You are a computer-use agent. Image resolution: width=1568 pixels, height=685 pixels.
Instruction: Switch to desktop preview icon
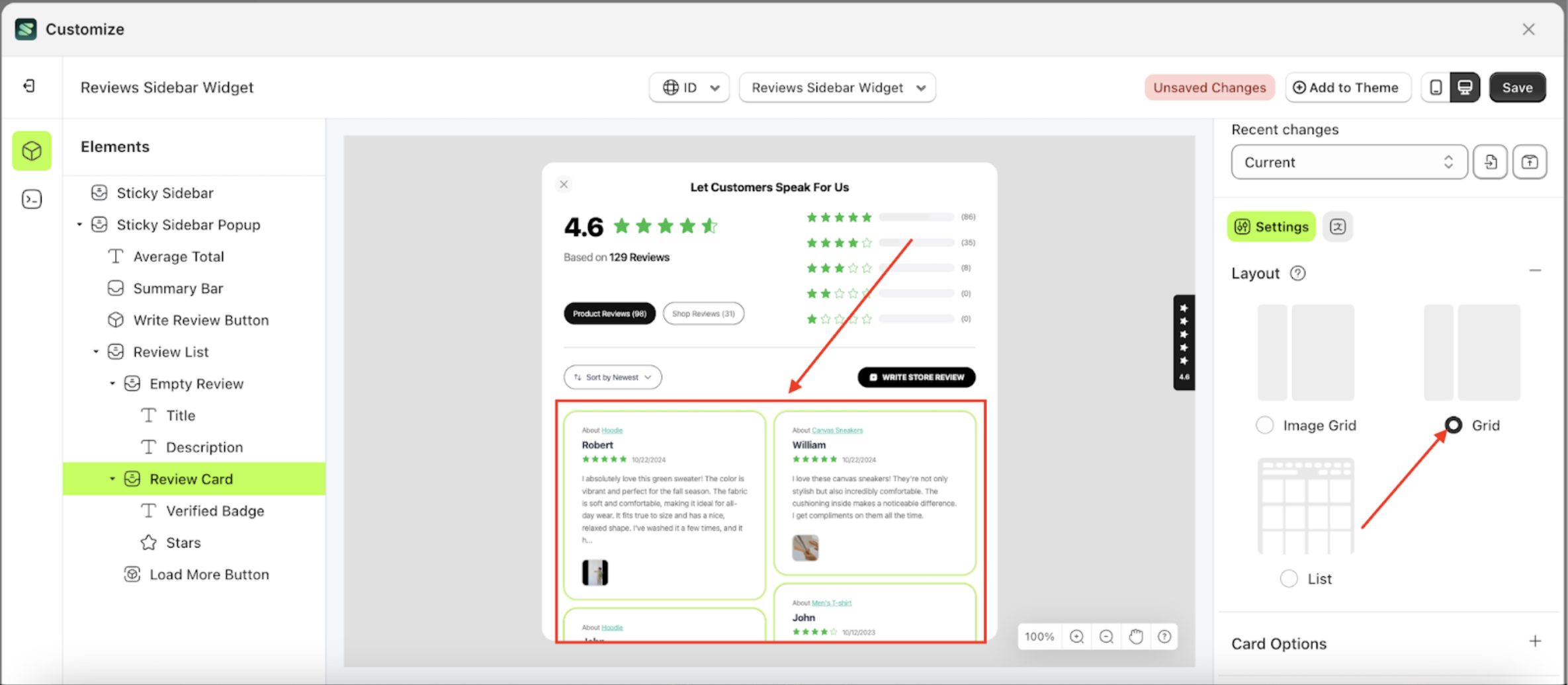tap(1465, 87)
